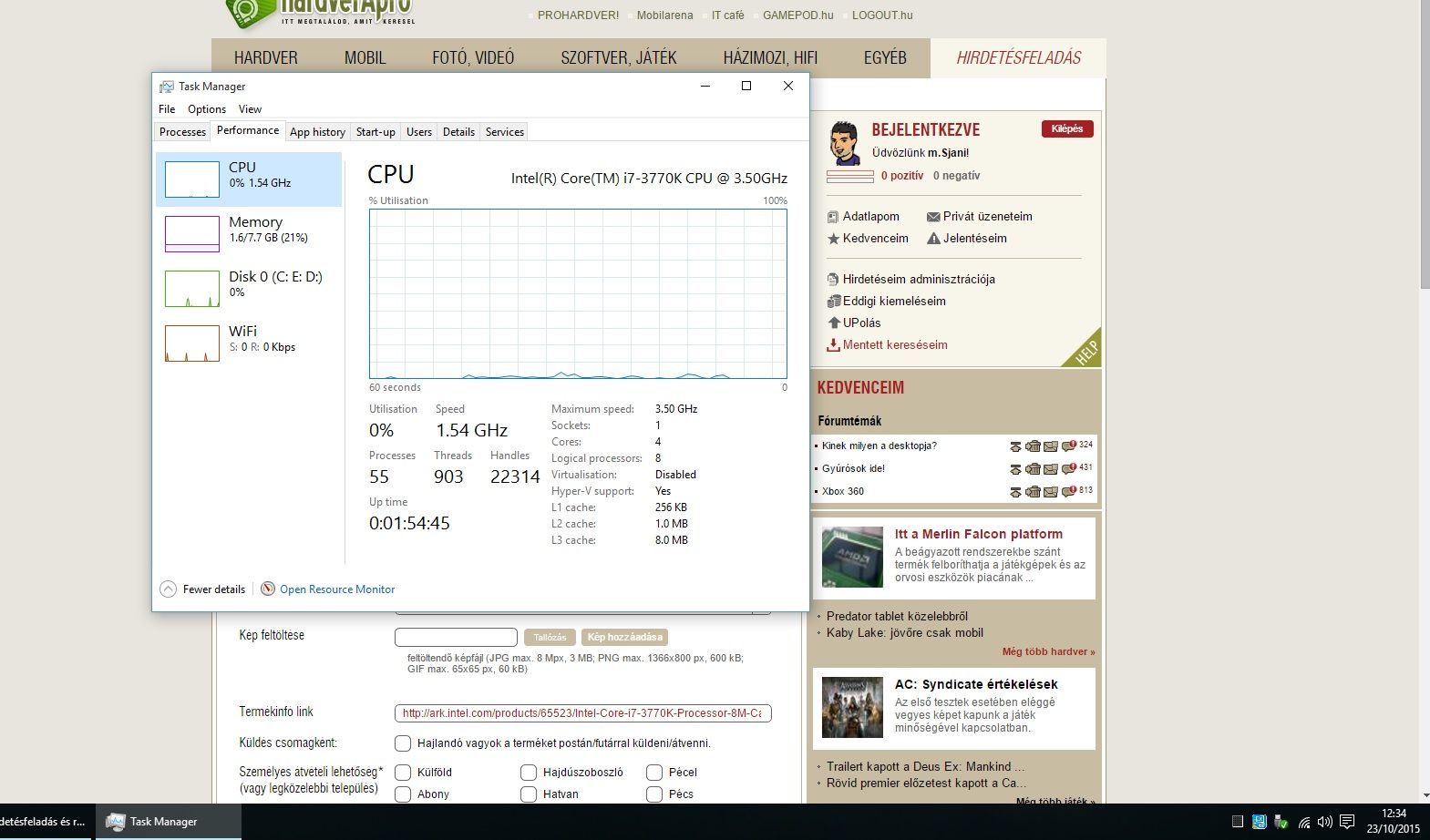Open Resource Monitor link
Screen dimensions: 1430x840
[337, 589]
